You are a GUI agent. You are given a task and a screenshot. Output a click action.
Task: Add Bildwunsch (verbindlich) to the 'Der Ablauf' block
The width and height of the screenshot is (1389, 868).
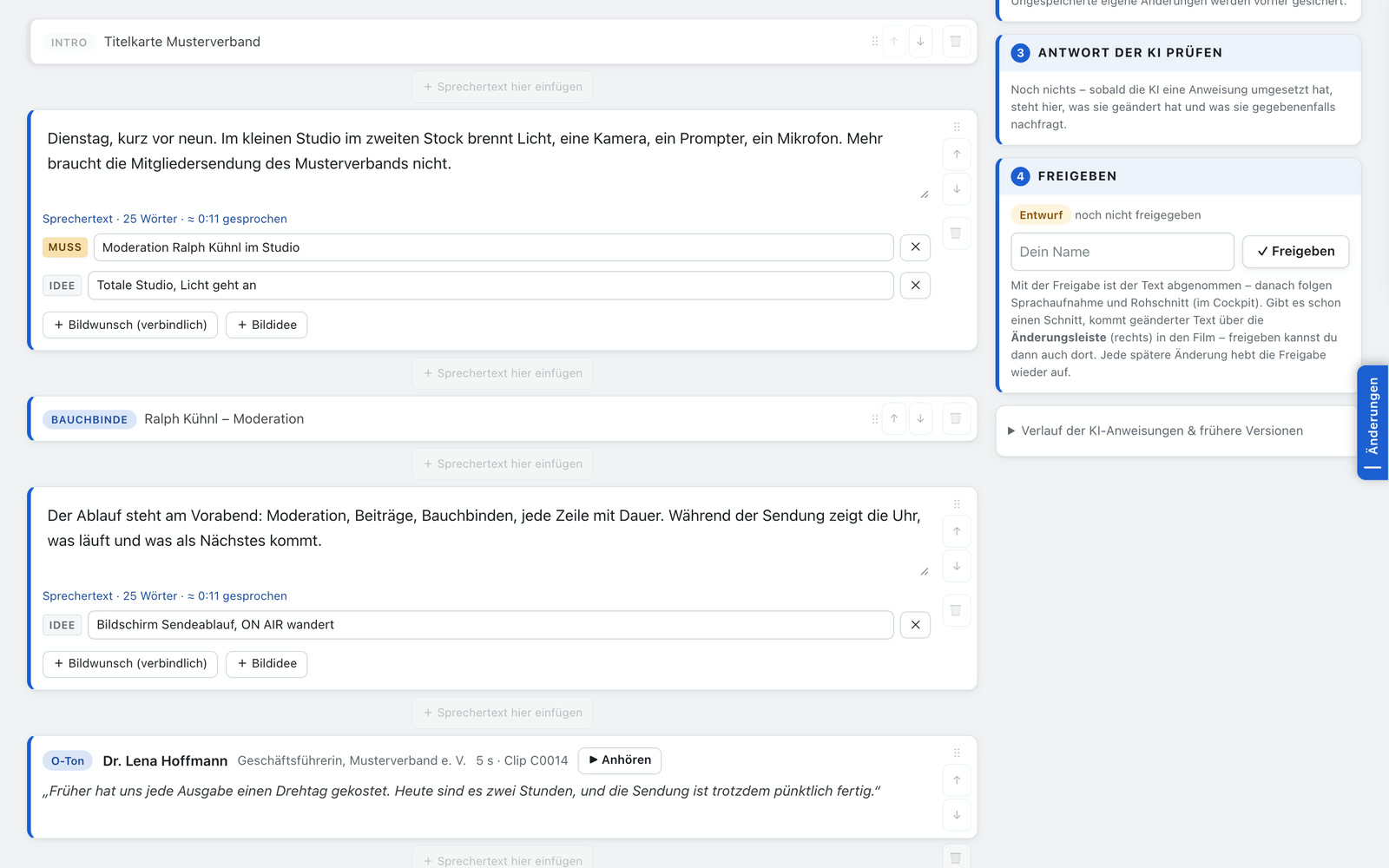pyautogui.click(x=130, y=664)
